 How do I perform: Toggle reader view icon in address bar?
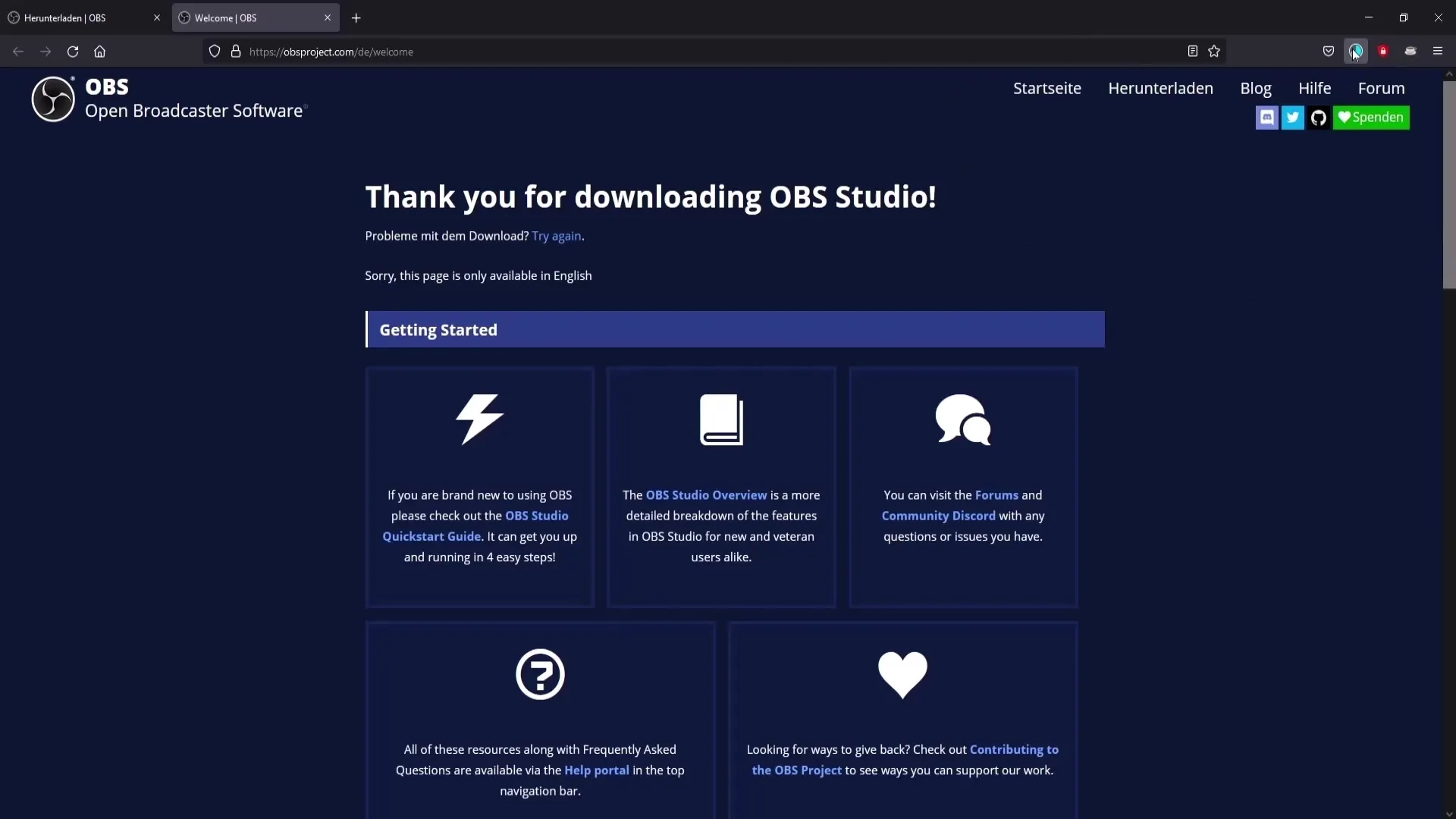1192,52
